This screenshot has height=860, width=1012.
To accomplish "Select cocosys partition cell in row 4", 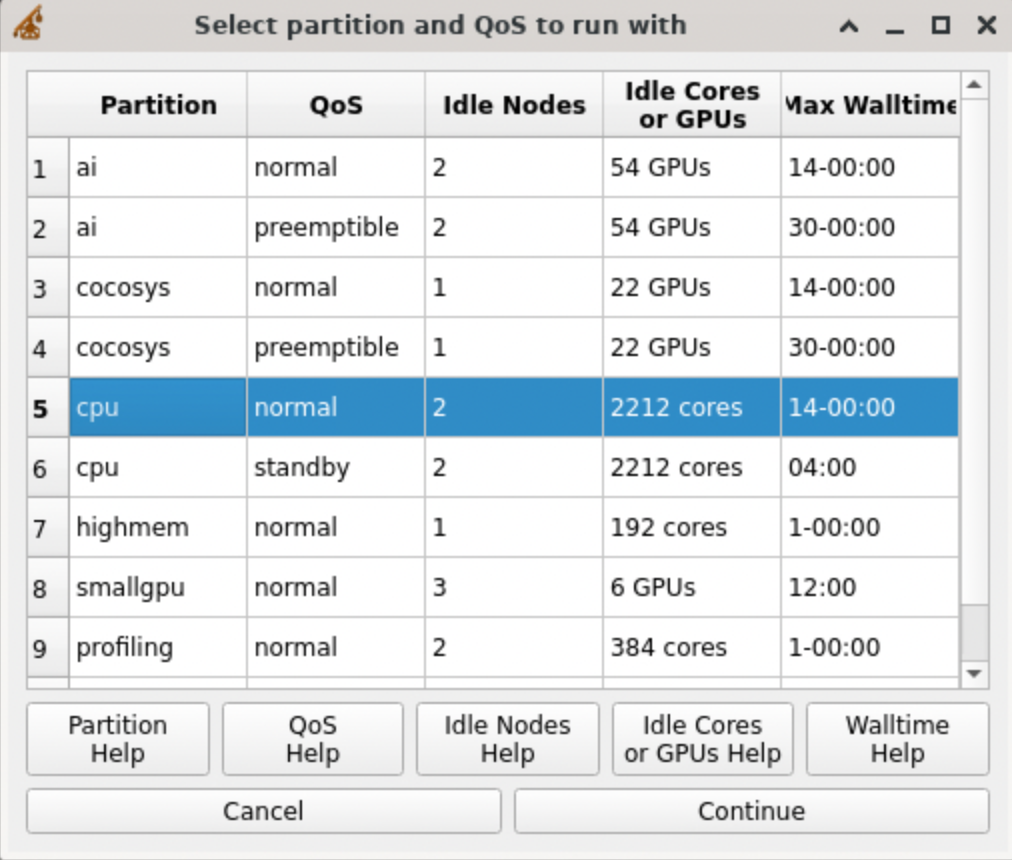I will tap(158, 347).
